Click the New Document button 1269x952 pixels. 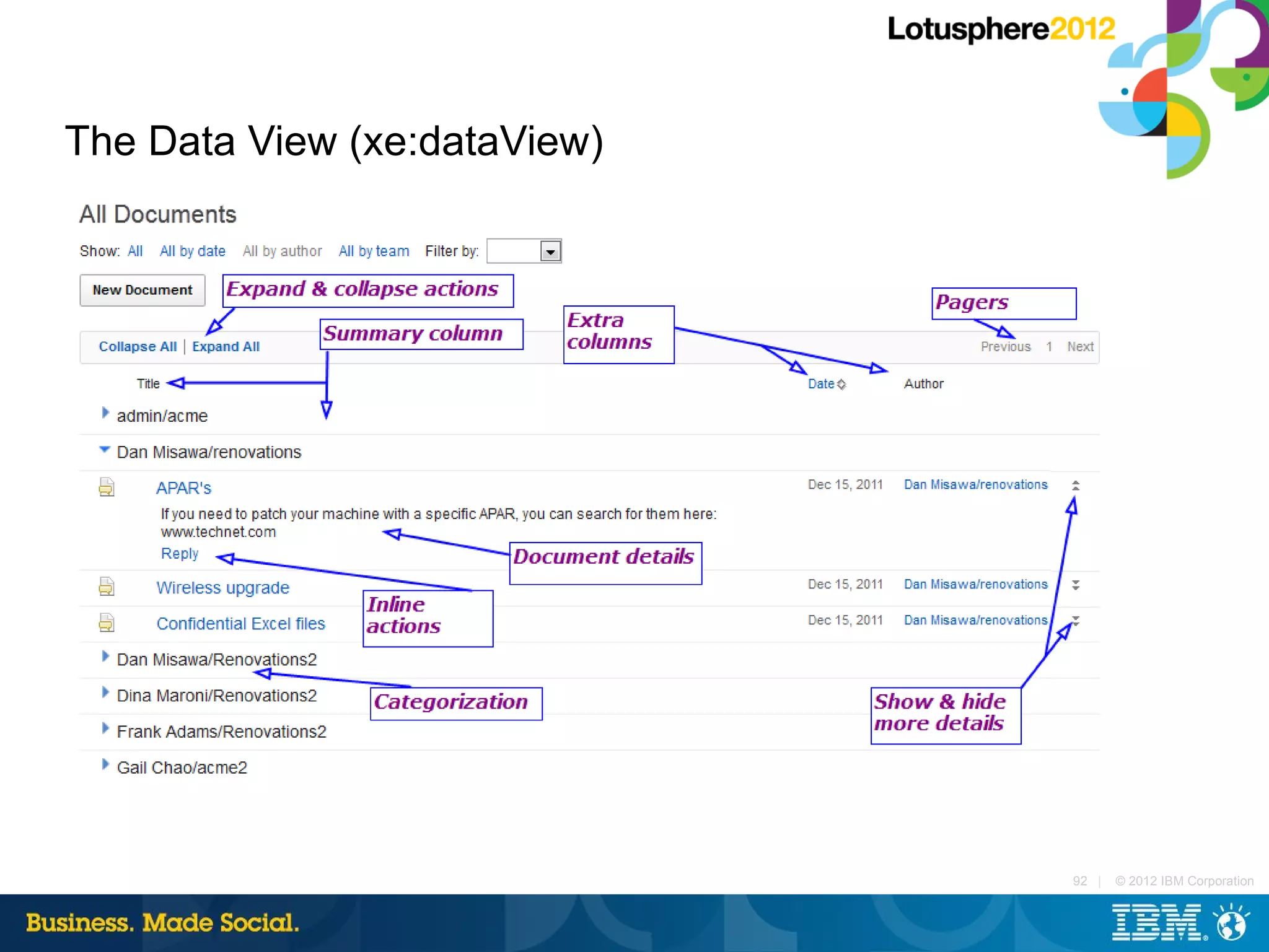click(x=143, y=290)
